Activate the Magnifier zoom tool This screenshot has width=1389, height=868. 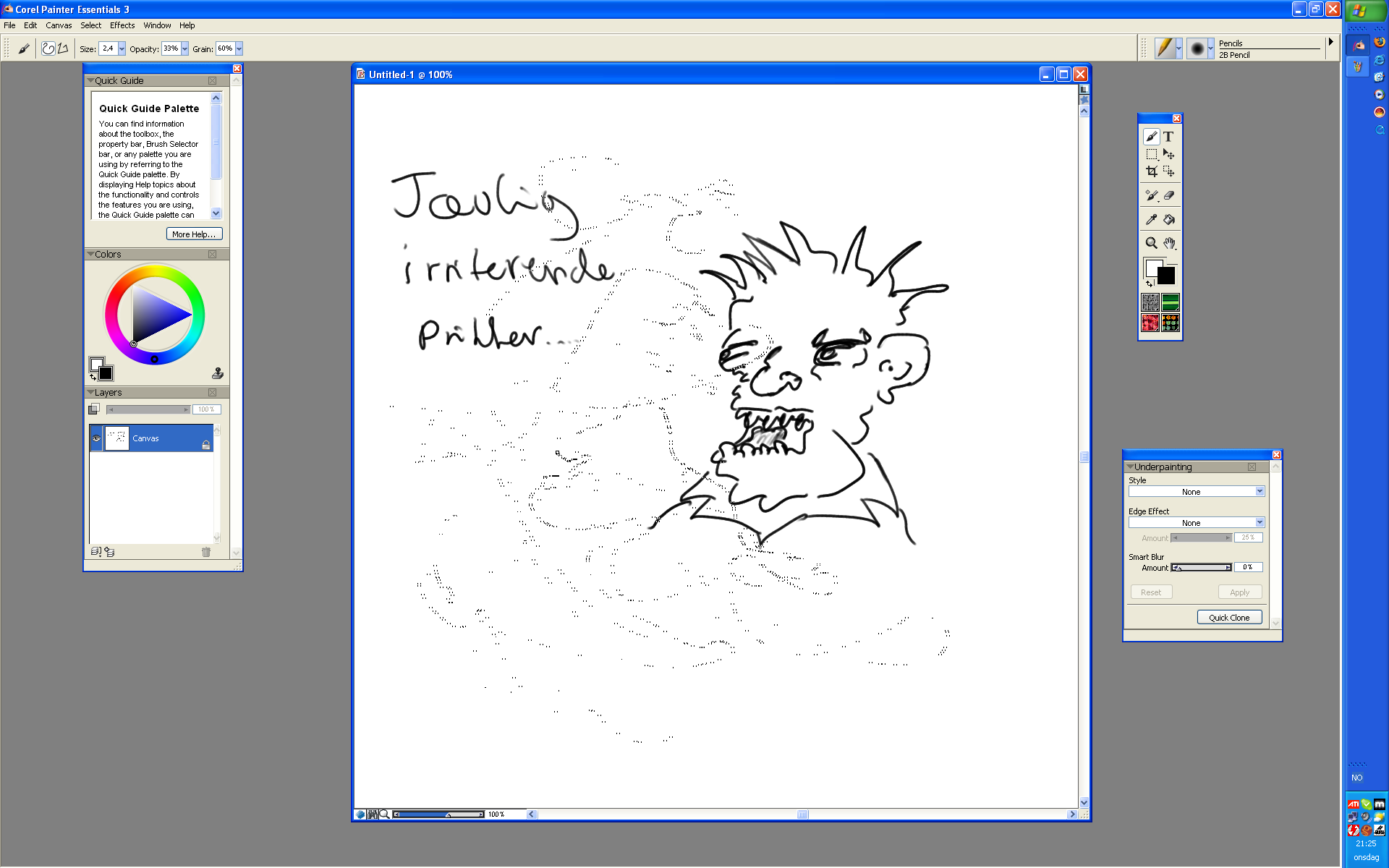1151,243
